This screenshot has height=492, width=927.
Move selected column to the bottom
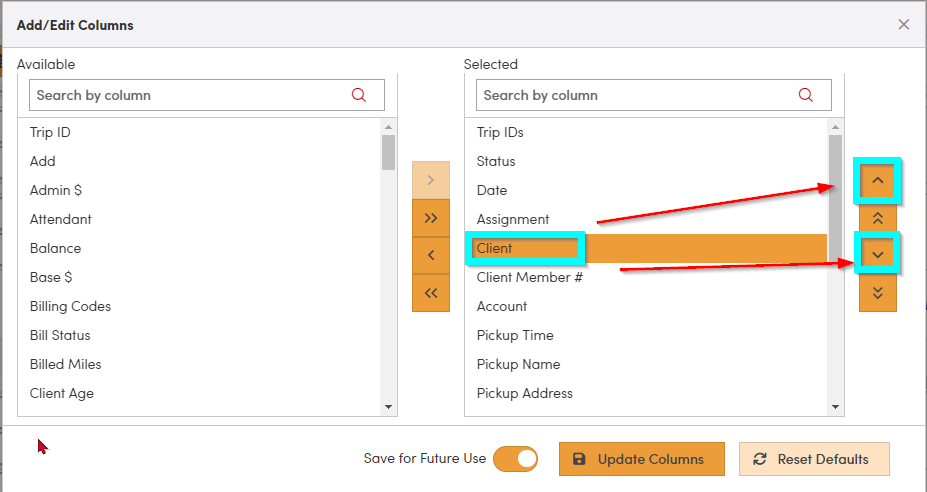(x=877, y=293)
